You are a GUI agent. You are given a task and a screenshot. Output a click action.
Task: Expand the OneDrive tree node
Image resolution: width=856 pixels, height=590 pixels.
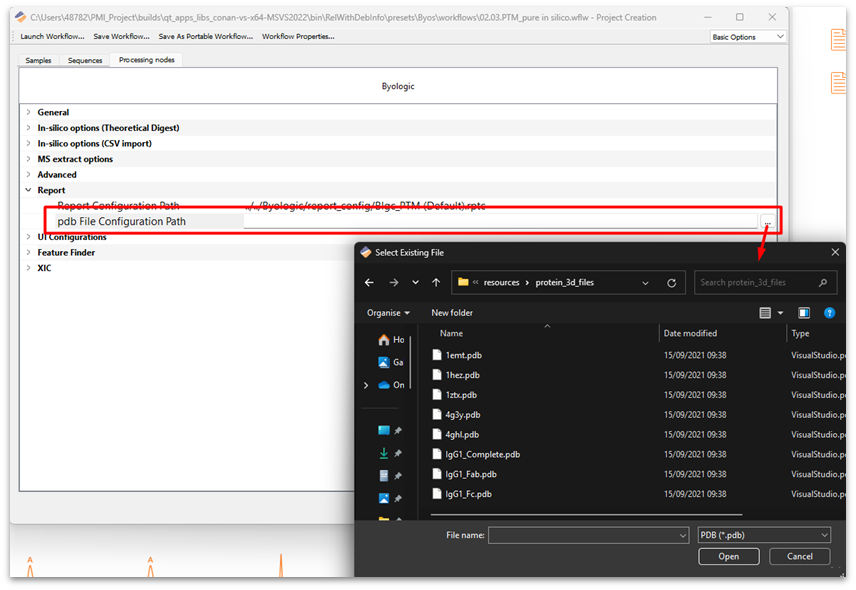click(x=366, y=385)
